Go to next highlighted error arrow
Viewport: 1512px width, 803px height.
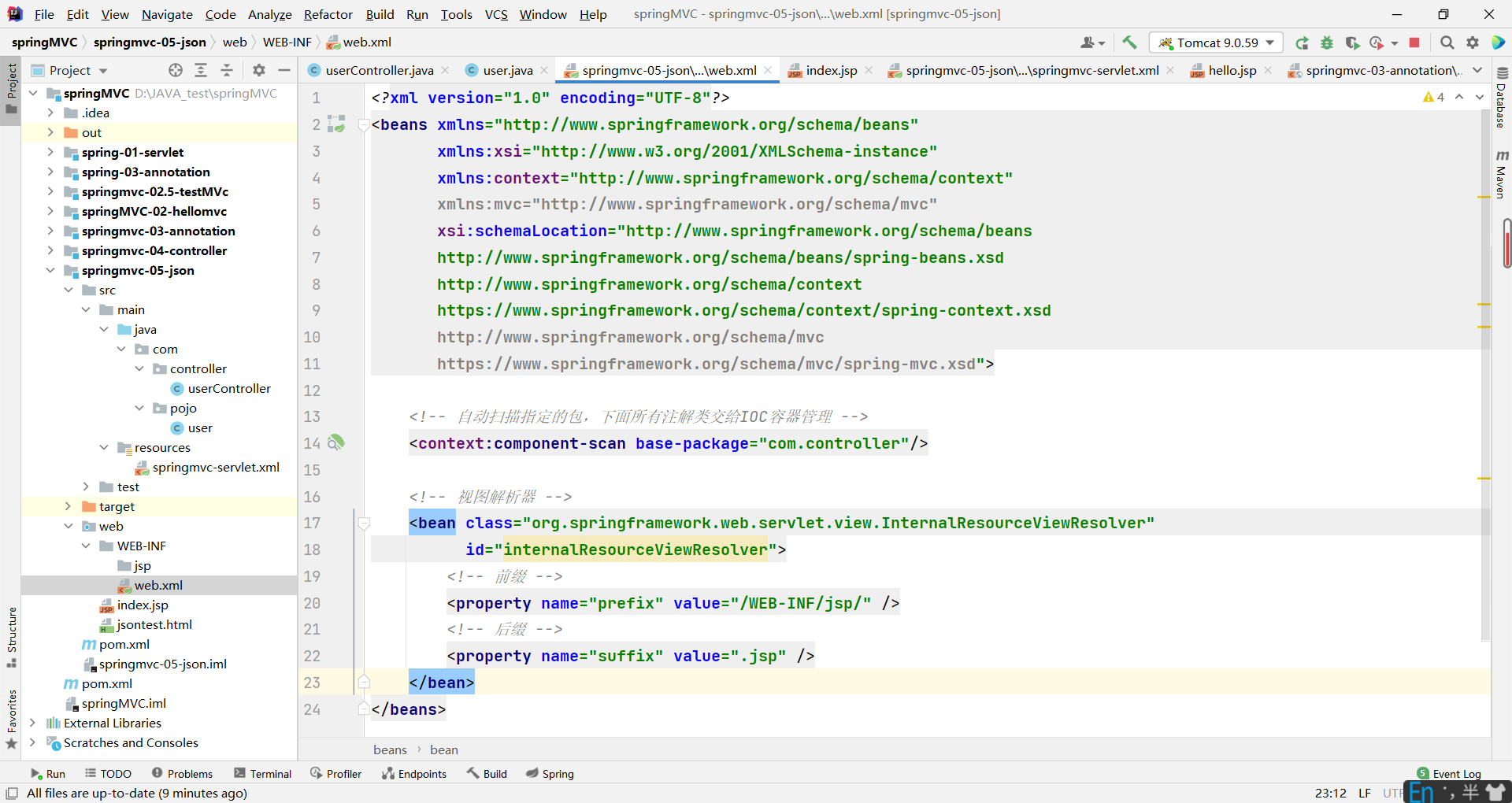pos(1480,97)
